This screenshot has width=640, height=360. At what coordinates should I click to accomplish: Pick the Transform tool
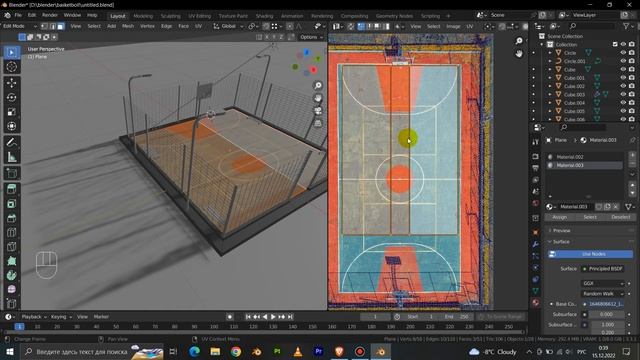[11, 126]
